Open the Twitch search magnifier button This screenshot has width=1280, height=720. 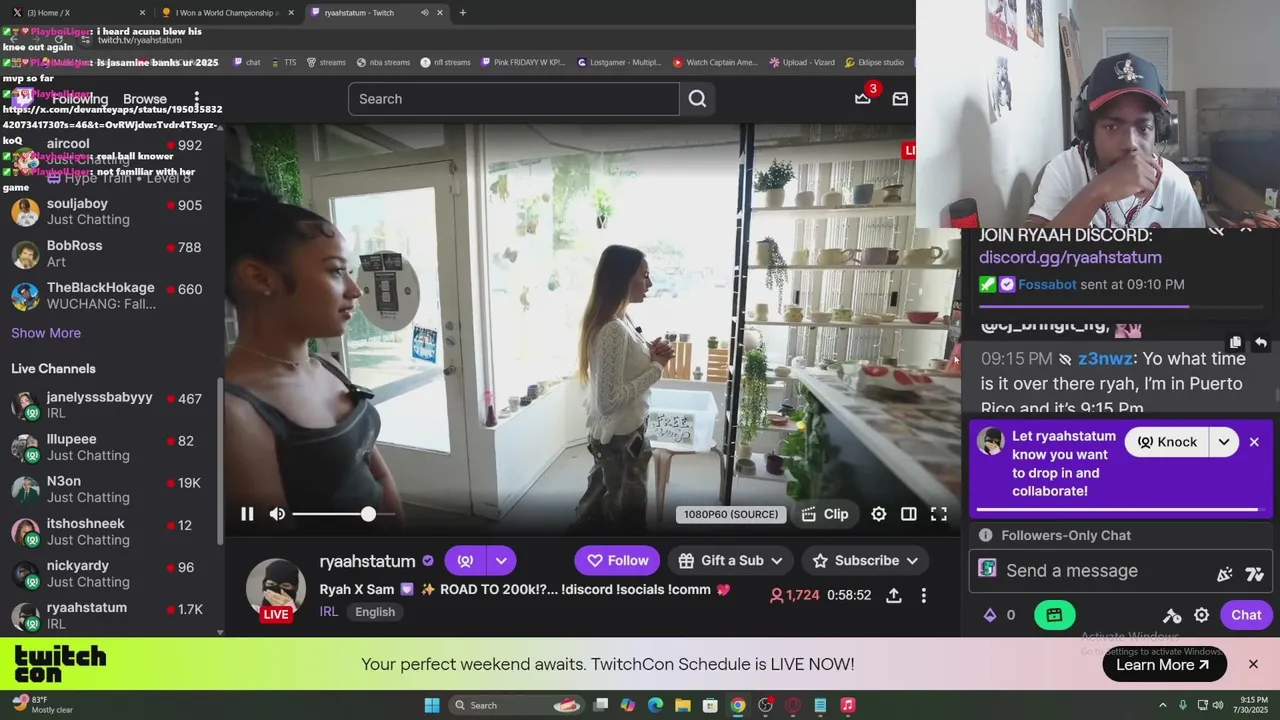click(697, 99)
